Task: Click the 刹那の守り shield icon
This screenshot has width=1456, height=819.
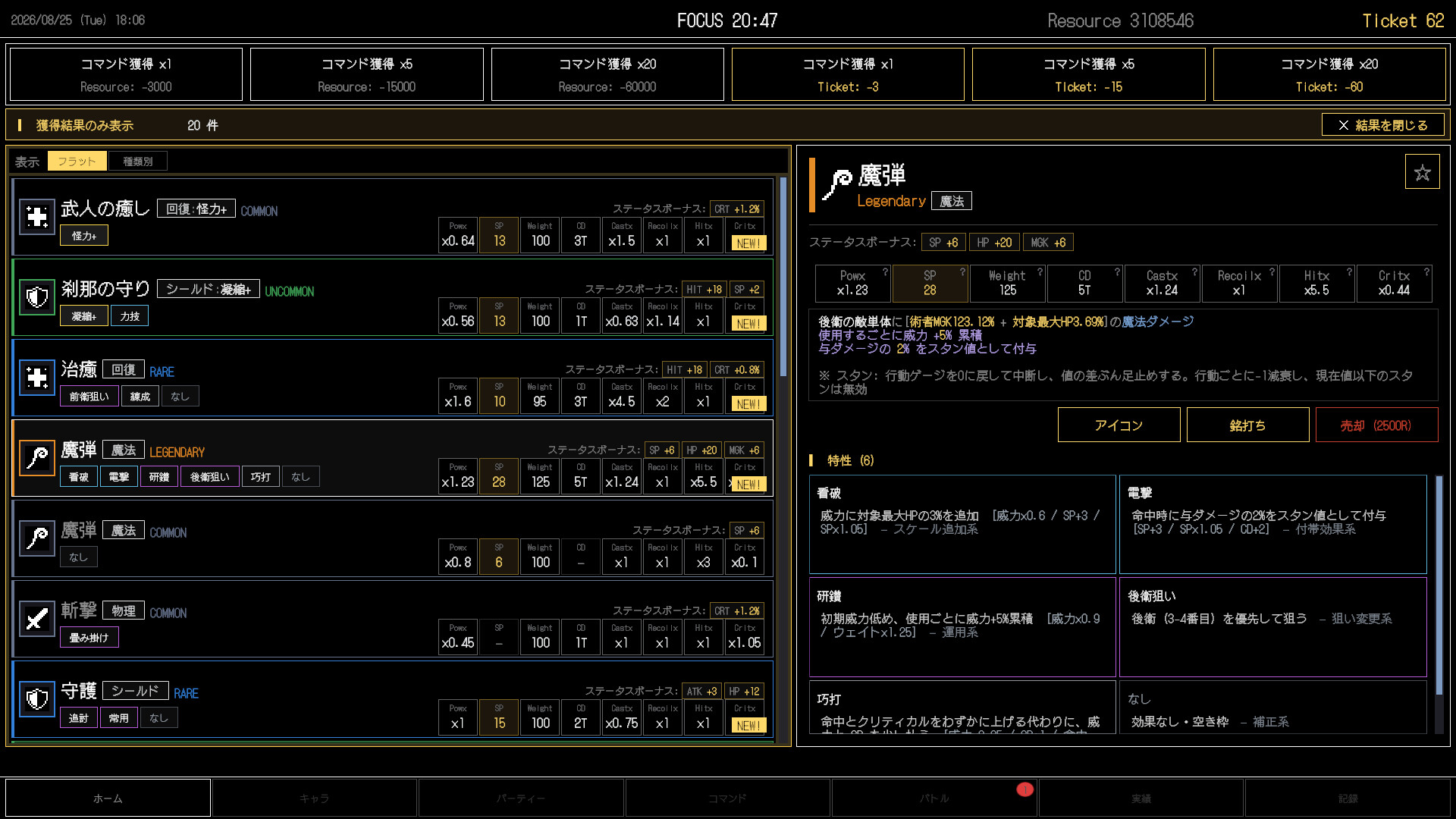Action: pos(37,297)
